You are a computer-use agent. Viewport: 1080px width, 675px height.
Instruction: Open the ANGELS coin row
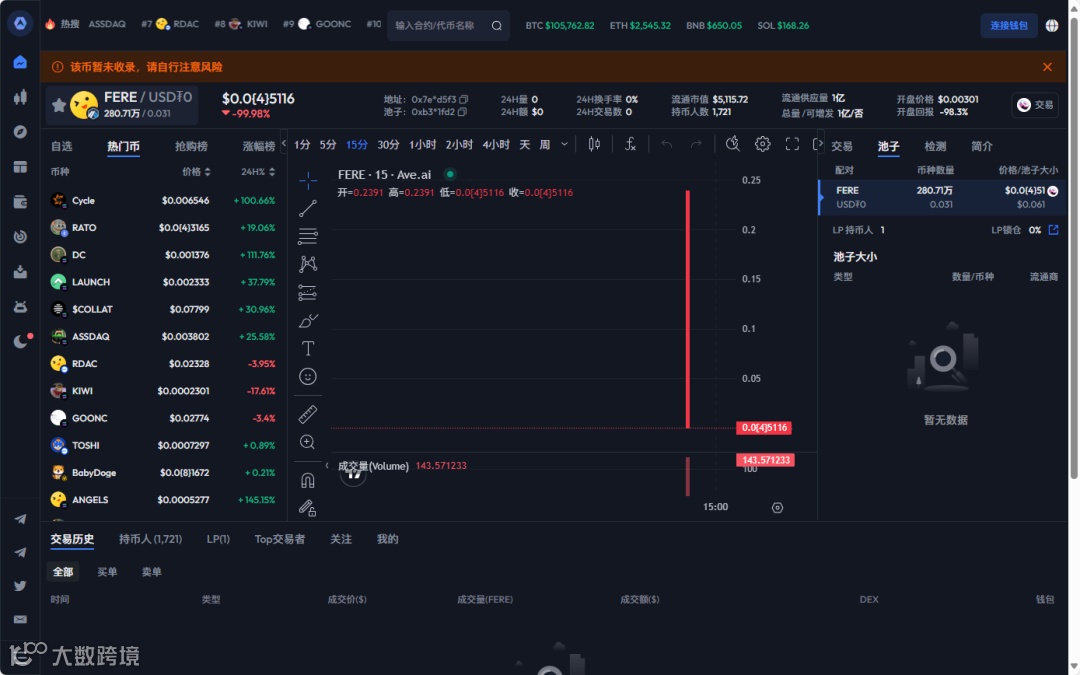pyautogui.click(x=163, y=499)
